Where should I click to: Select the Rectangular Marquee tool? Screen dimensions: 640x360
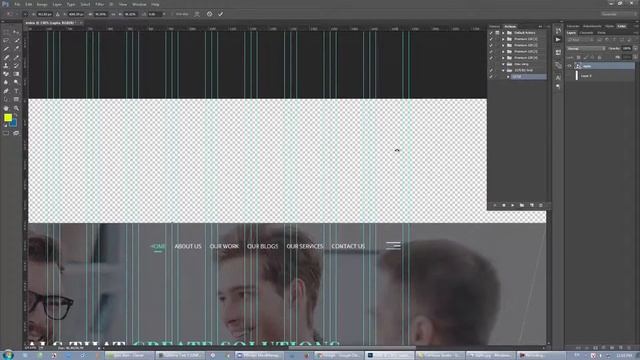6,32
